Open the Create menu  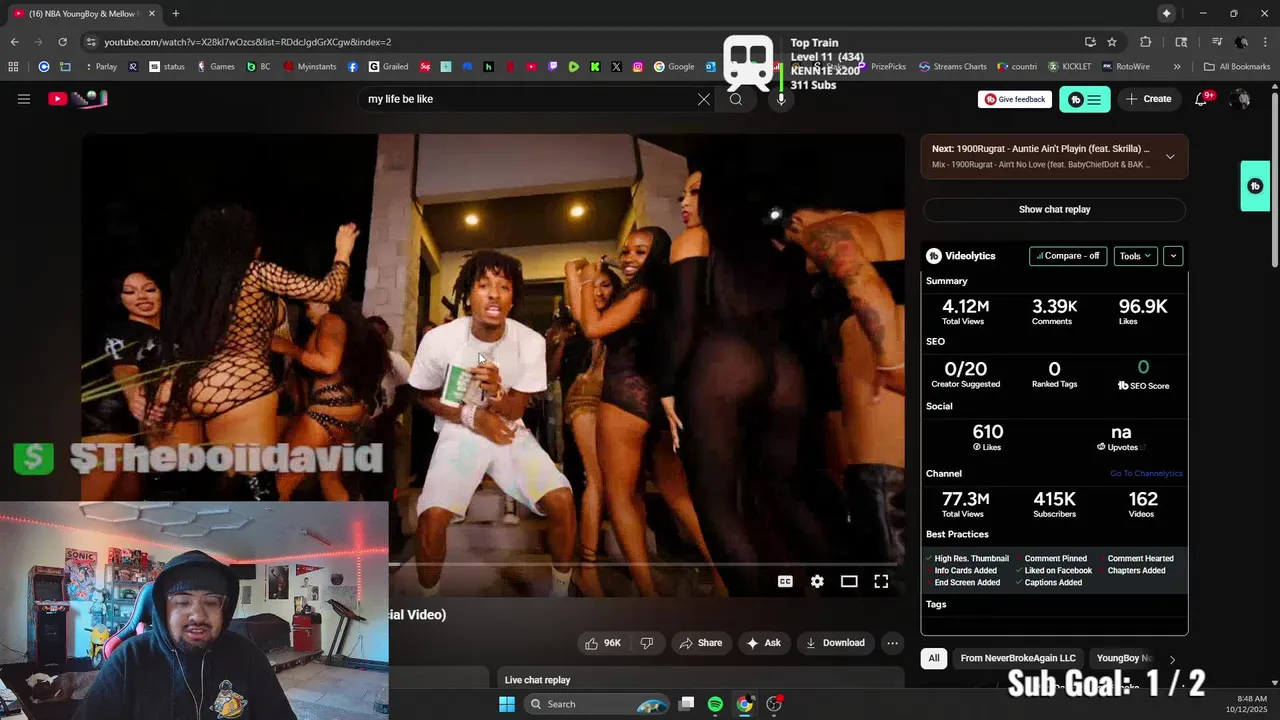1148,99
